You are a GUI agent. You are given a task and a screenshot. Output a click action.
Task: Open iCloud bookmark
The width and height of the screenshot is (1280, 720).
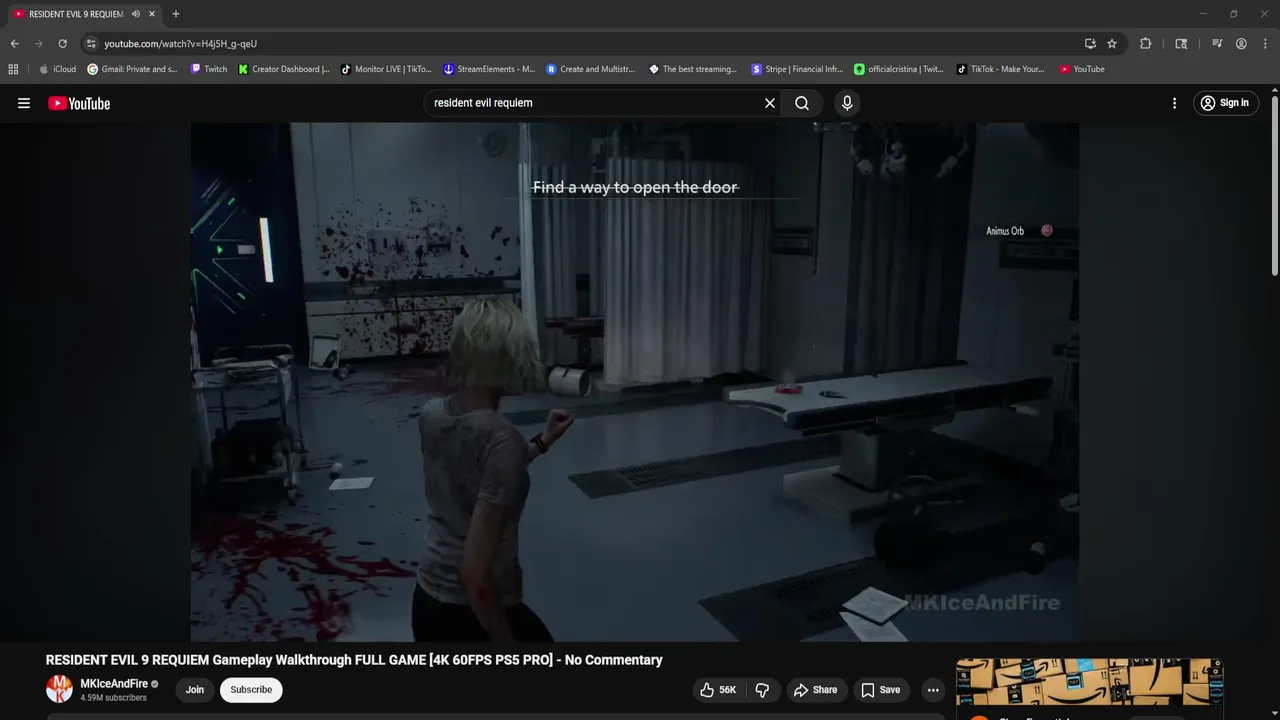pyautogui.click(x=58, y=69)
